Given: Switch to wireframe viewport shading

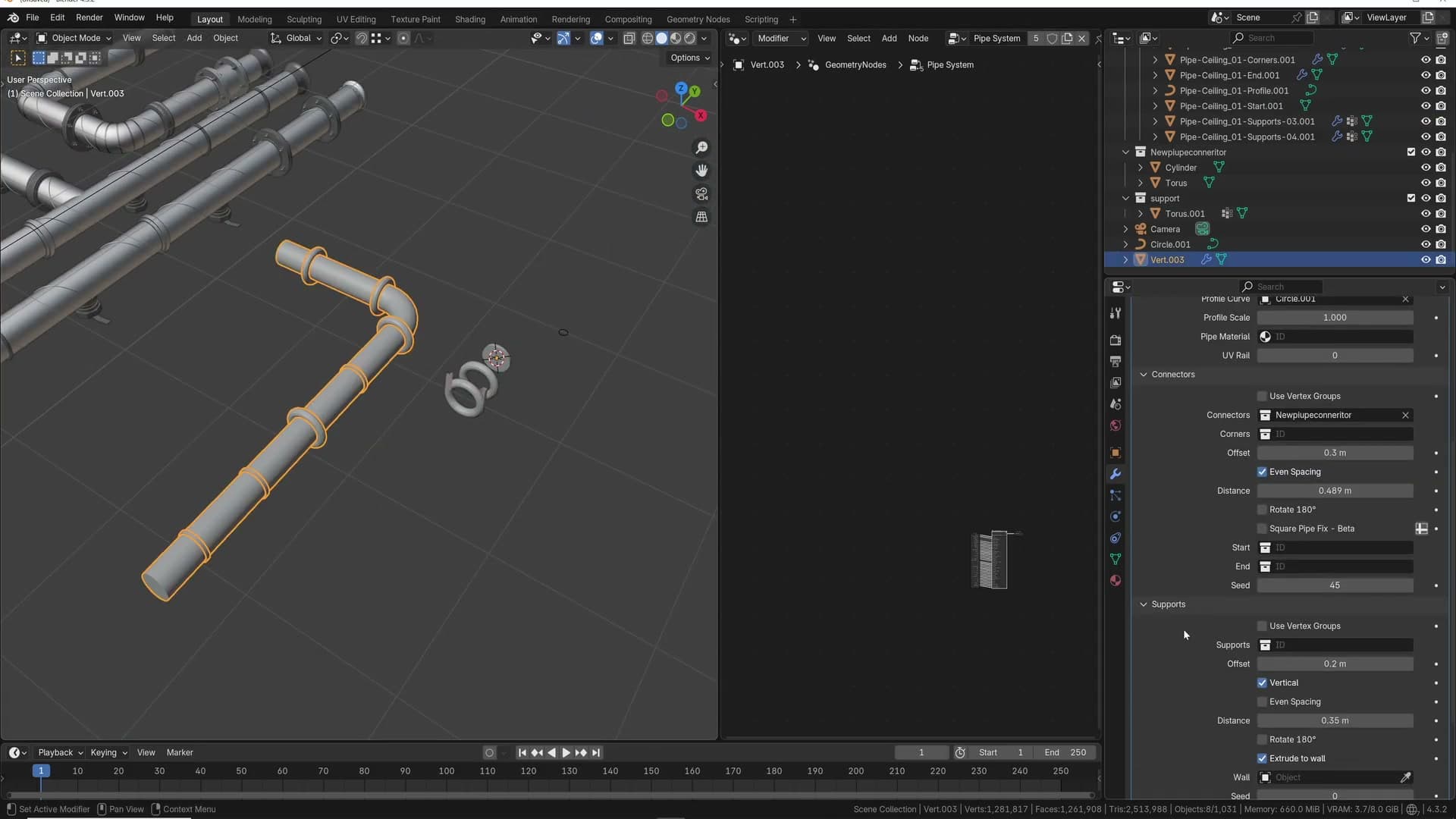Looking at the screenshot, I should pos(648,38).
